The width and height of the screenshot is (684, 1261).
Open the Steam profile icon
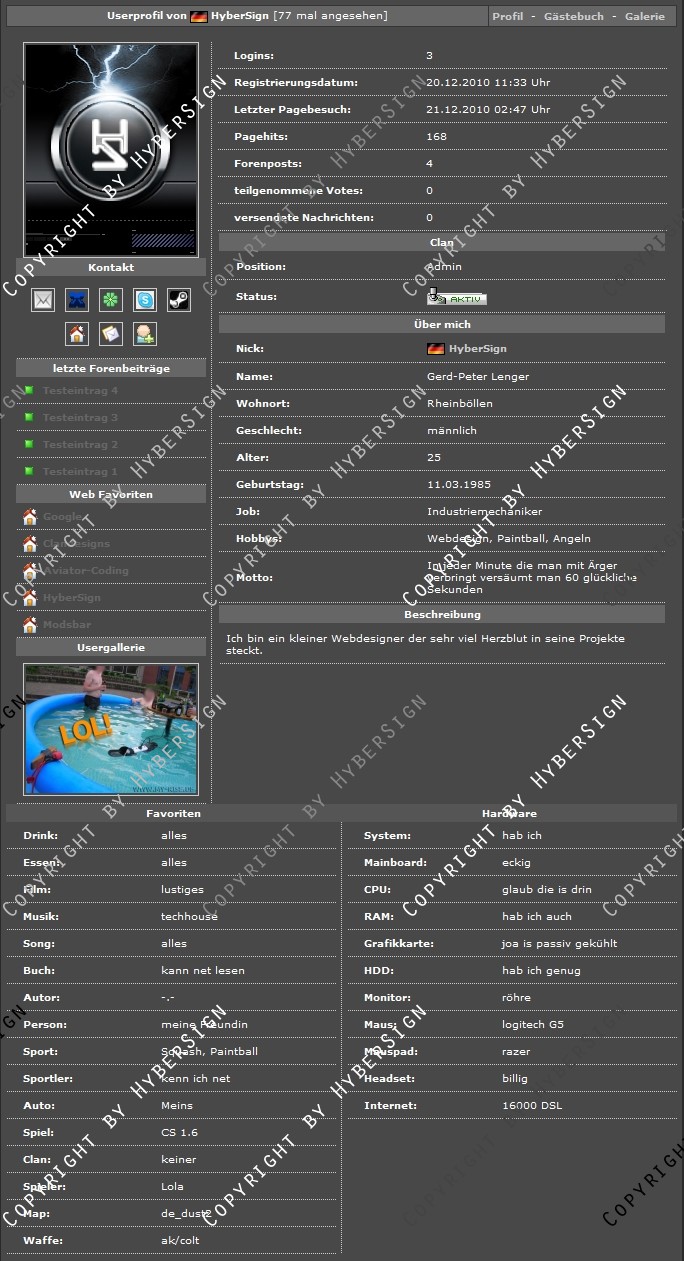(x=178, y=300)
